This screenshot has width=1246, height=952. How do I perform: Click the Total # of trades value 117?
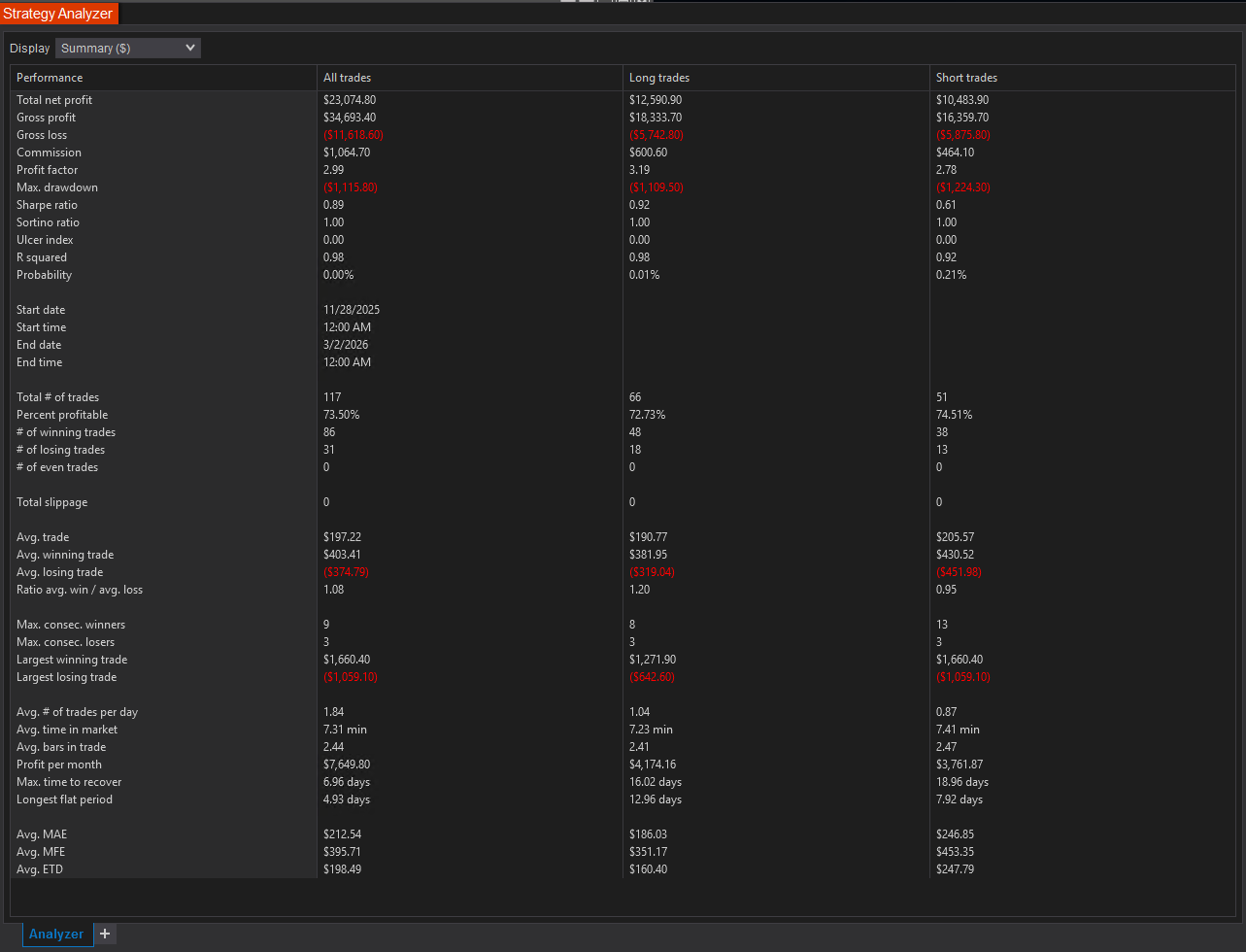click(x=333, y=397)
